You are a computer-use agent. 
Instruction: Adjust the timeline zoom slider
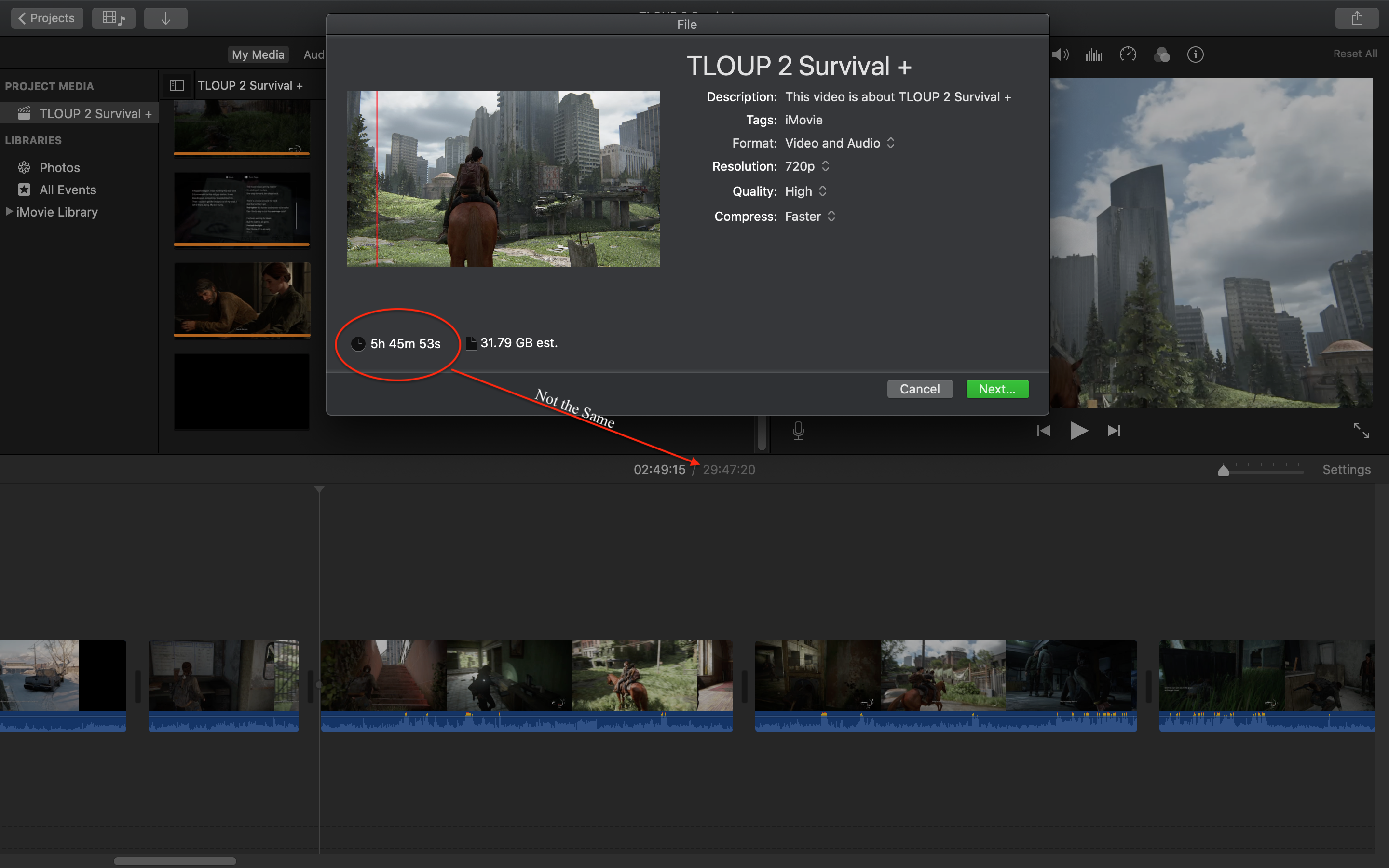click(x=1224, y=471)
